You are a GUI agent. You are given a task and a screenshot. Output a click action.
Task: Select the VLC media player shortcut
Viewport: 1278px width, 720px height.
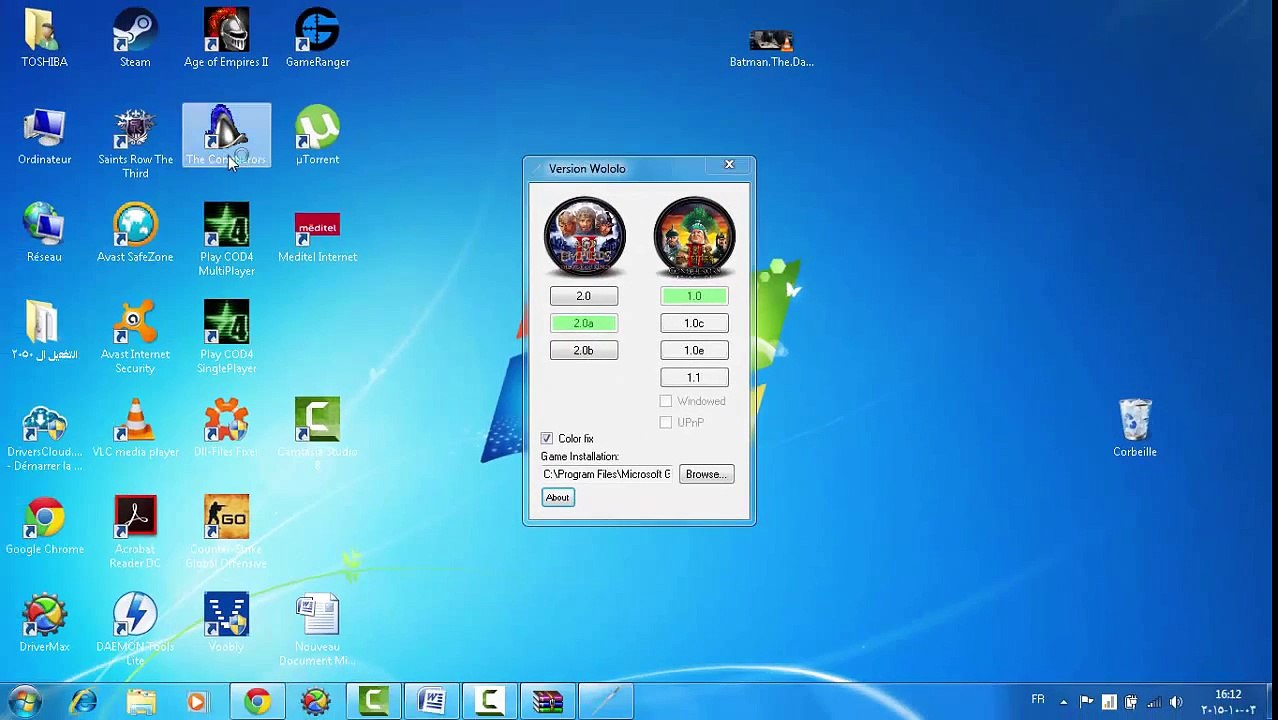coord(135,428)
